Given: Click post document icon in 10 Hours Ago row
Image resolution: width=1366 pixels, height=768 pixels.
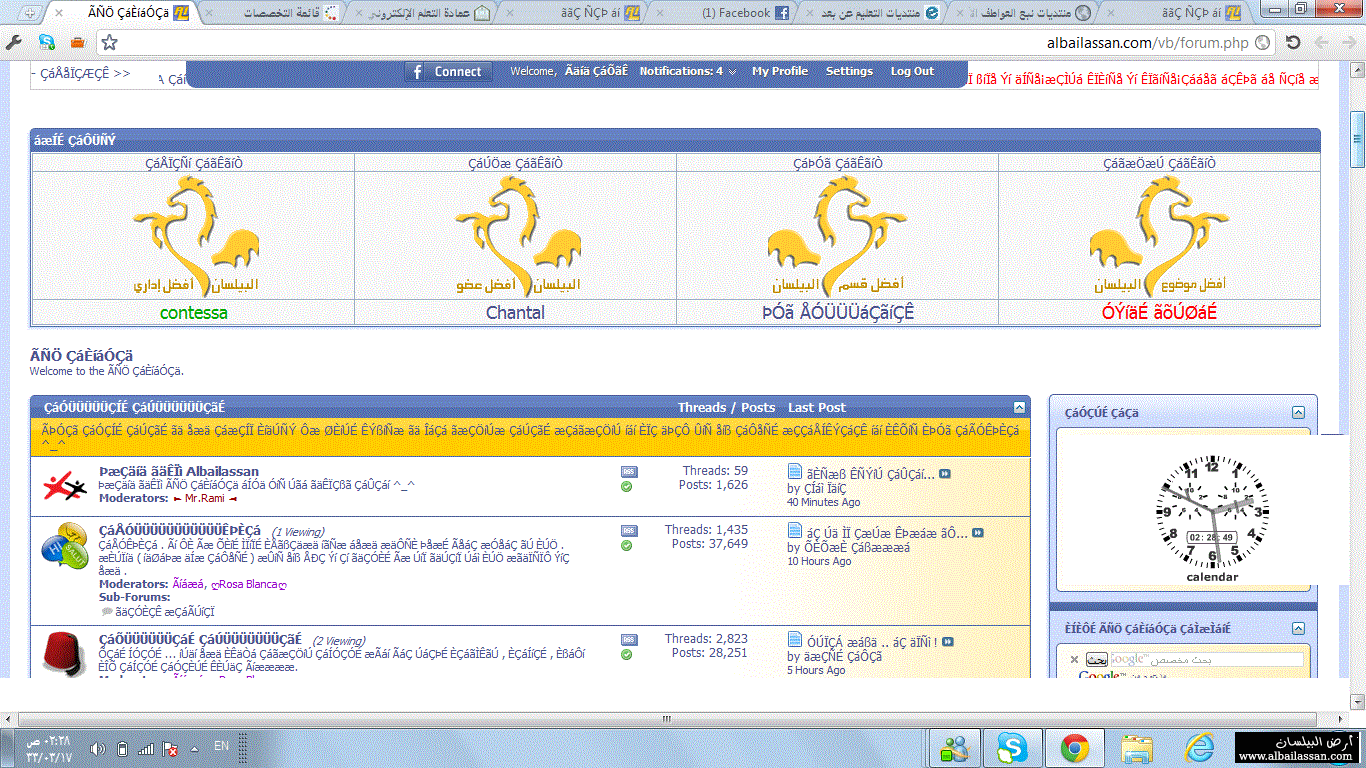Looking at the screenshot, I should click(x=795, y=531).
